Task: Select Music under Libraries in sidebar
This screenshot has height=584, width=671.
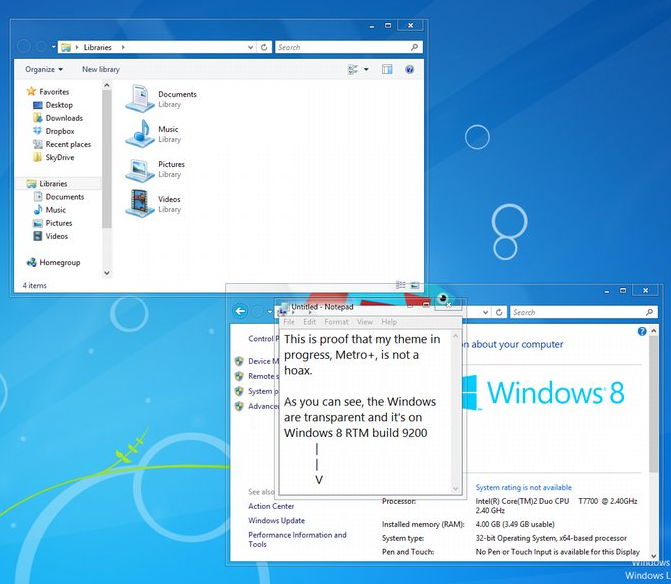Action: click(56, 210)
